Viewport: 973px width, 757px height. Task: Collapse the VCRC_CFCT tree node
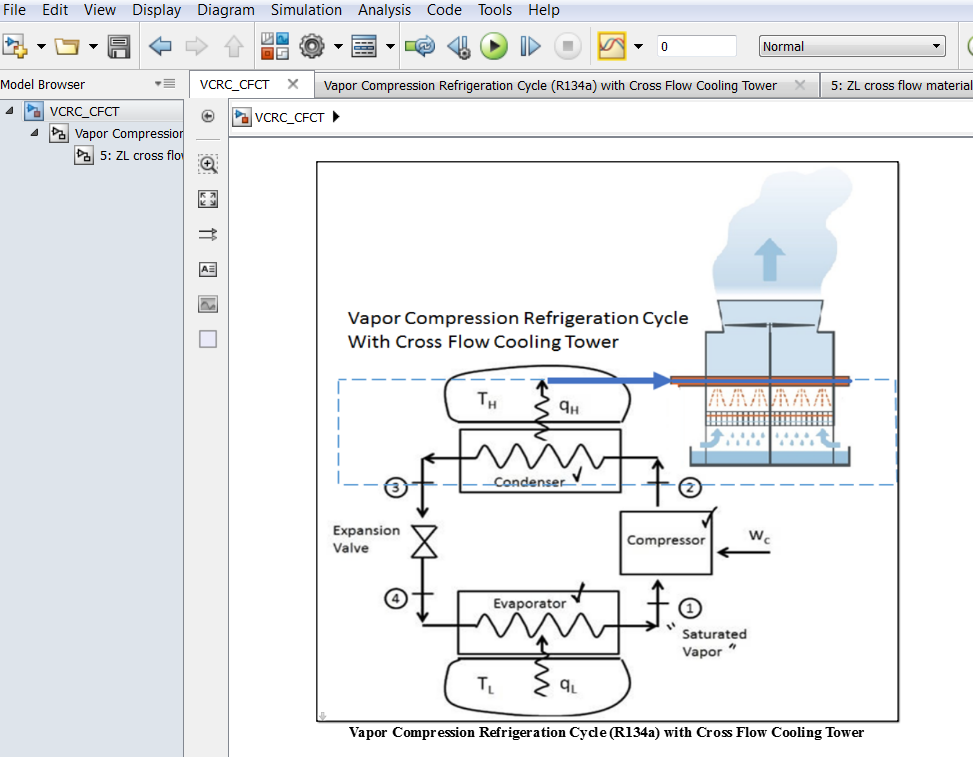8,110
